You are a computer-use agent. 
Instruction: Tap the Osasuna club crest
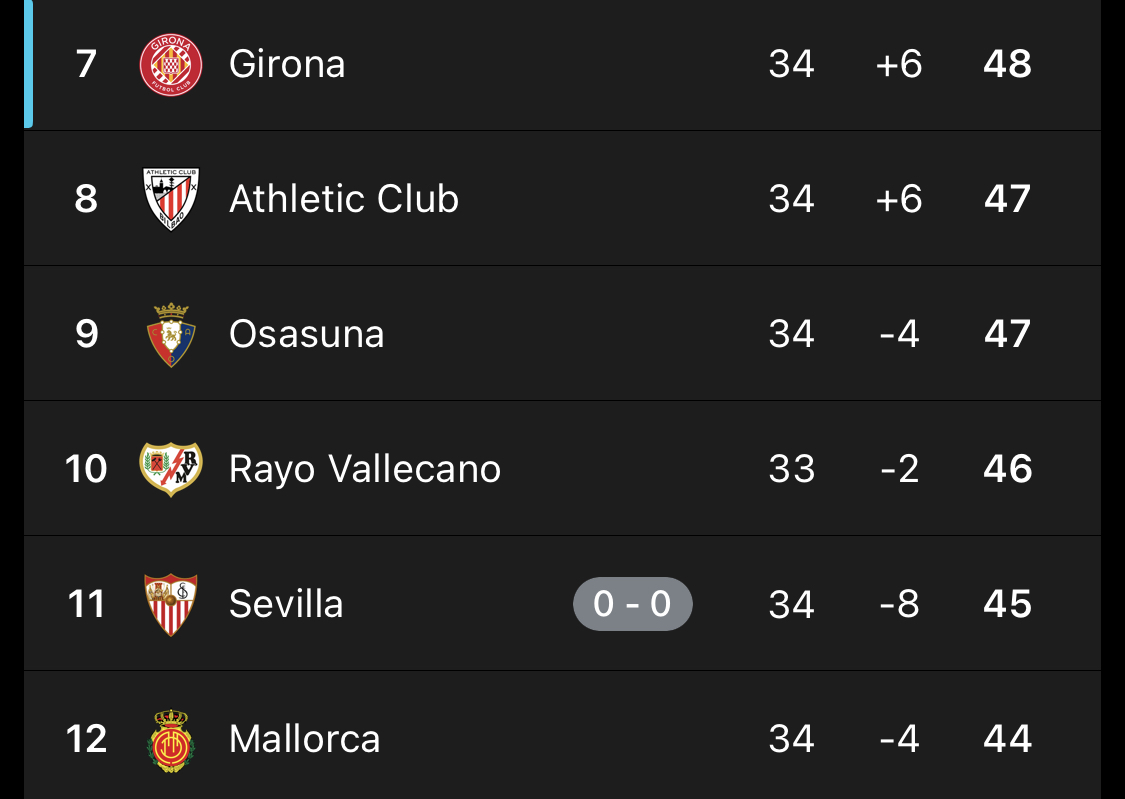tap(171, 334)
